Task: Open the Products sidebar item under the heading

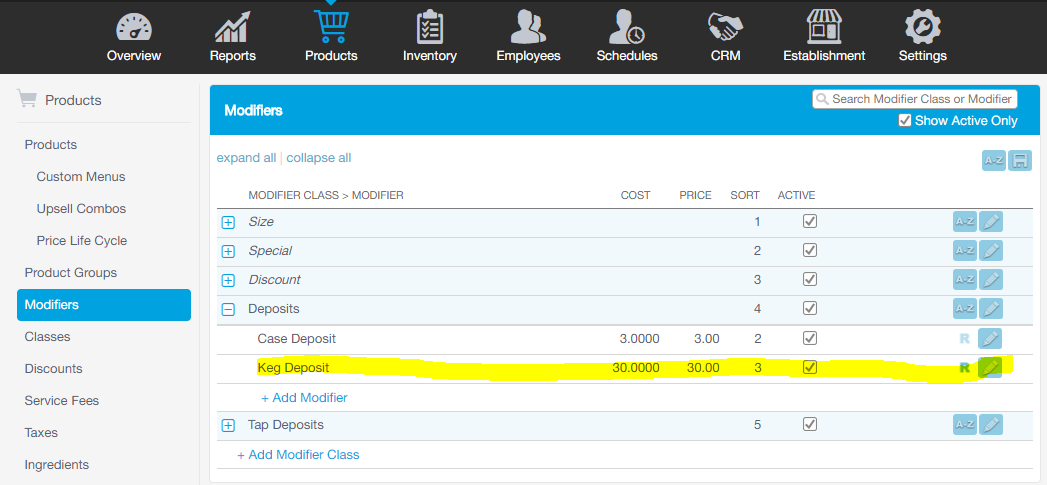Action: (51, 145)
